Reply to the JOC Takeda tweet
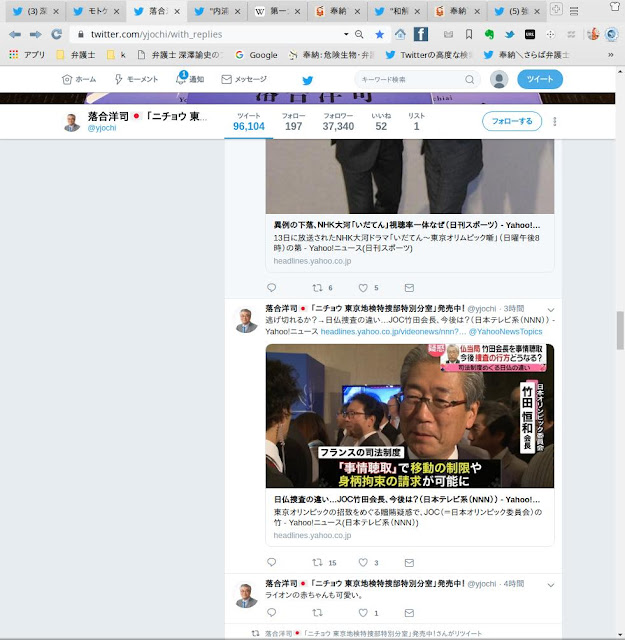Image resolution: width=625 pixels, height=640 pixels. pos(271,562)
